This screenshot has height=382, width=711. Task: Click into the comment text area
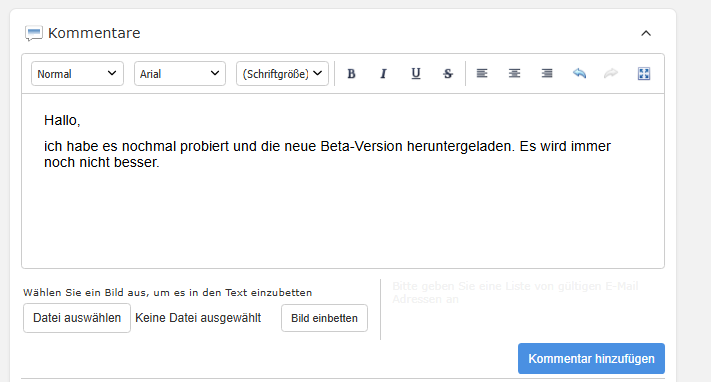tap(343, 181)
